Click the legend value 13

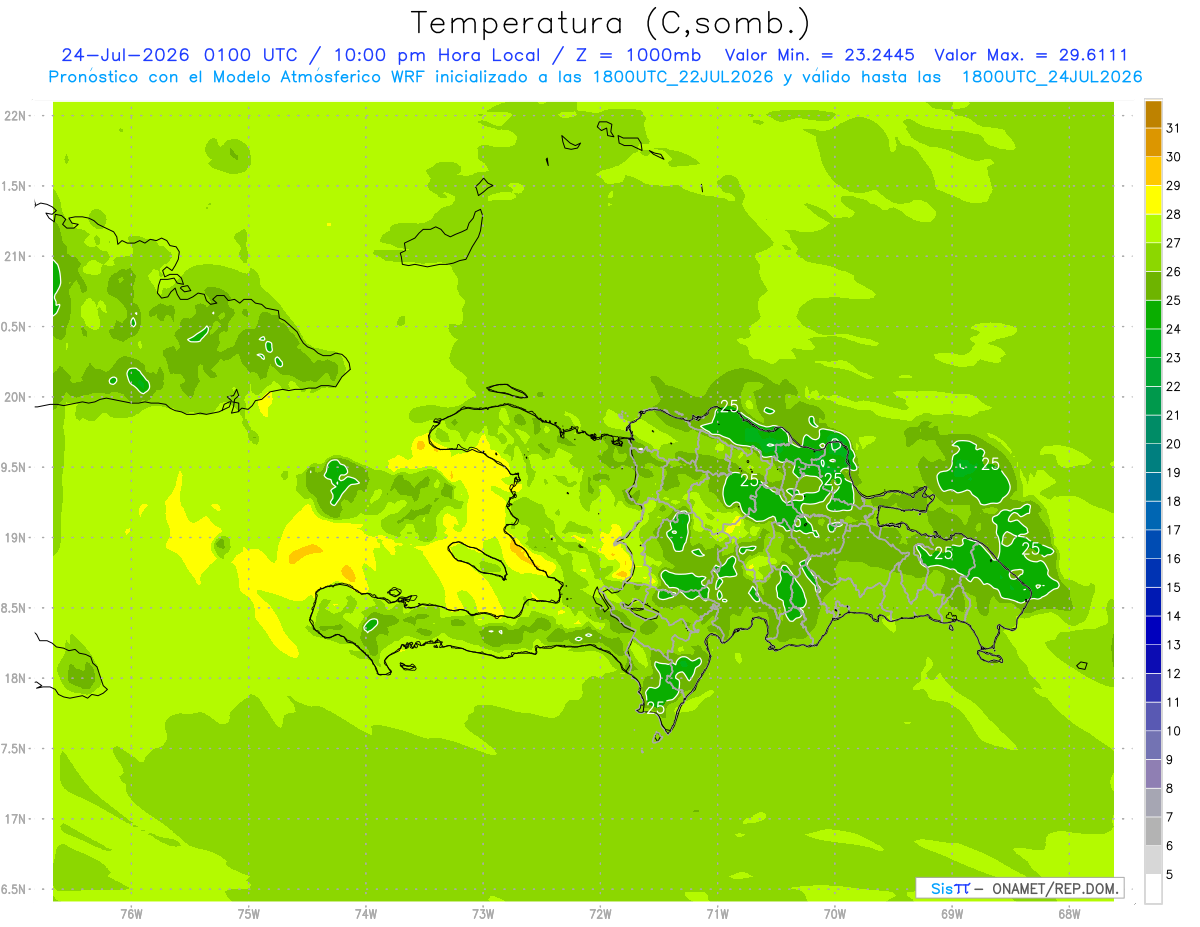(1174, 645)
